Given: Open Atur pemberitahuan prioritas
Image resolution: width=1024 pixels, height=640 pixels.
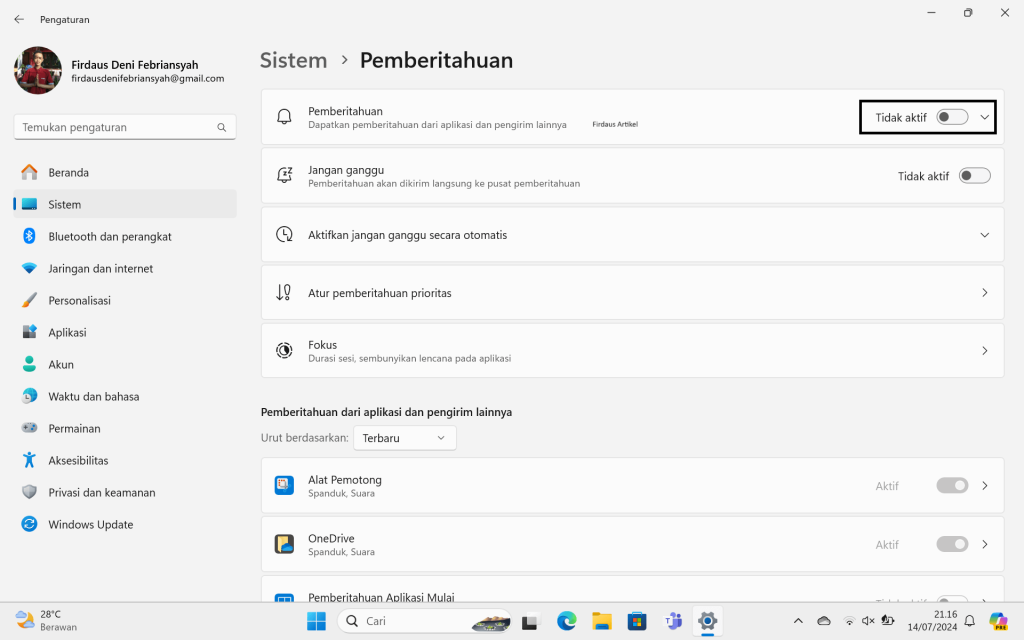Looking at the screenshot, I should pos(632,293).
